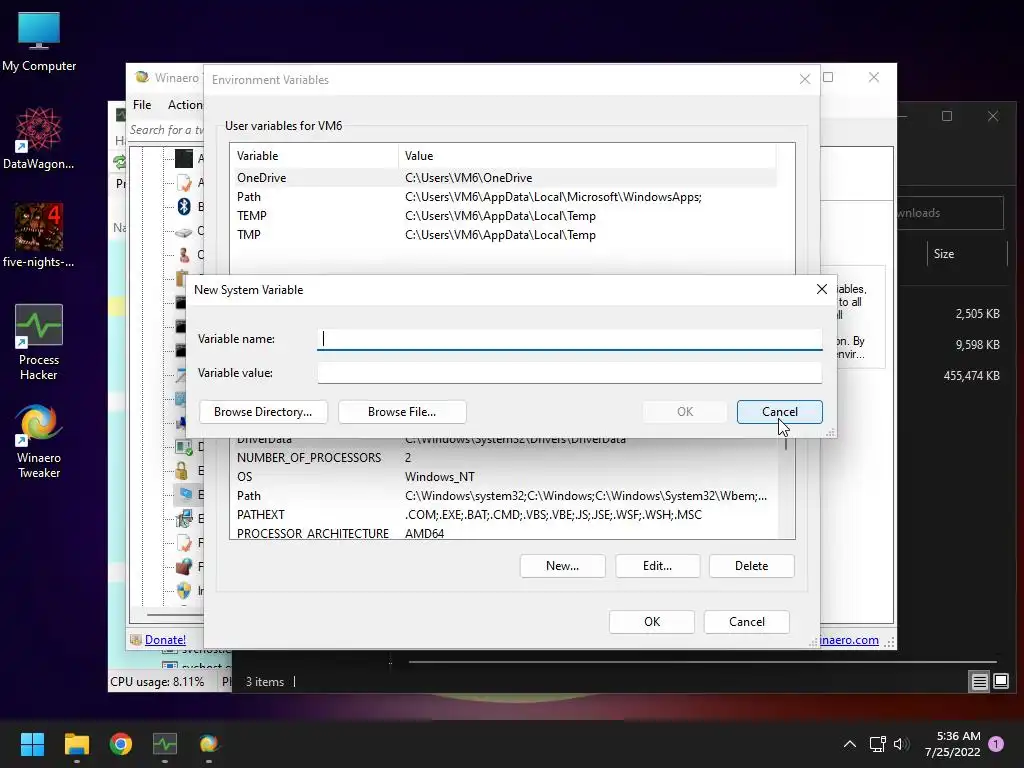Open the taskbar clock and date
The image size is (1024, 768).
coord(952,744)
